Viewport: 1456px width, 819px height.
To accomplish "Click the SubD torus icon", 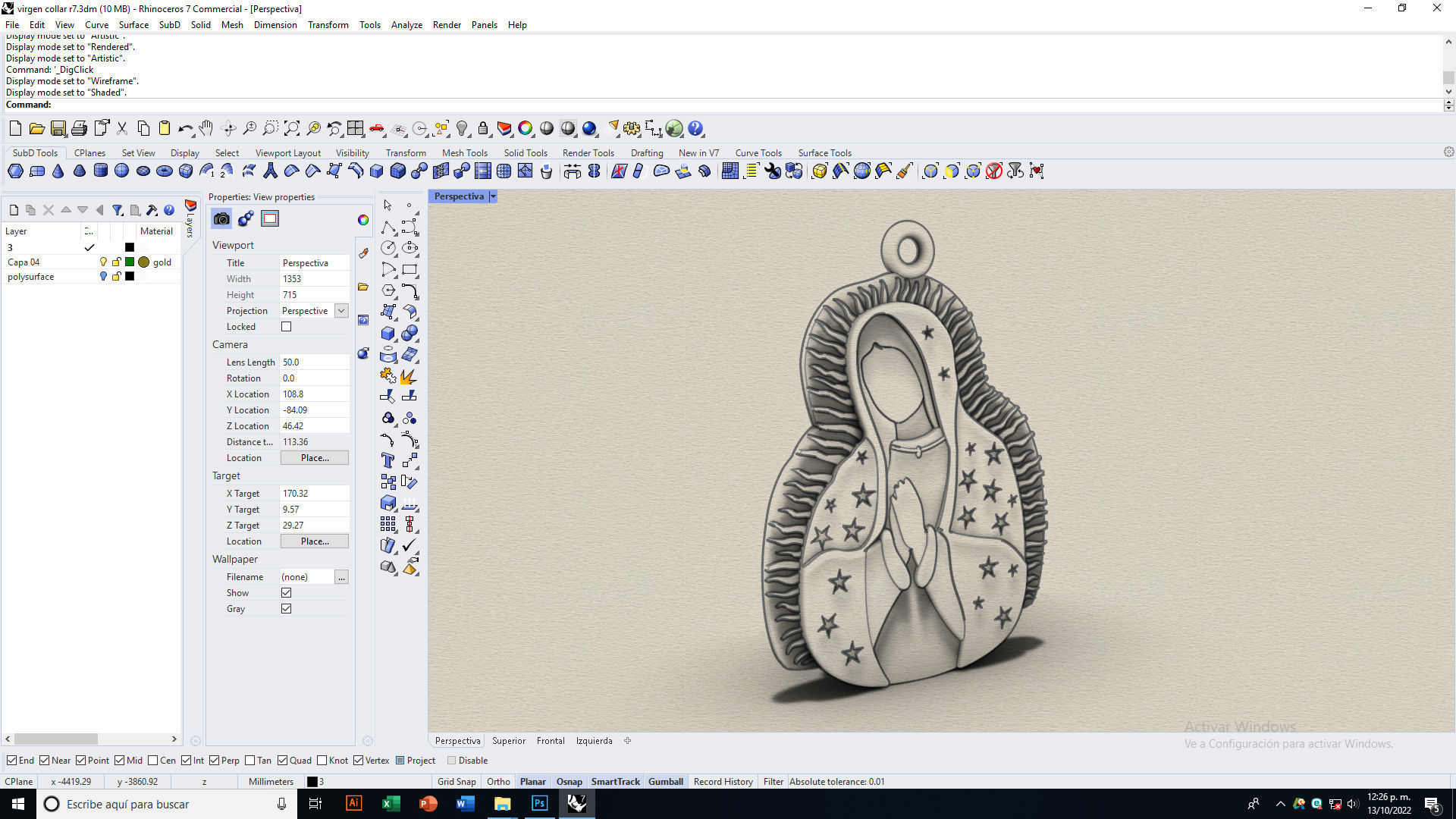I will [x=164, y=171].
